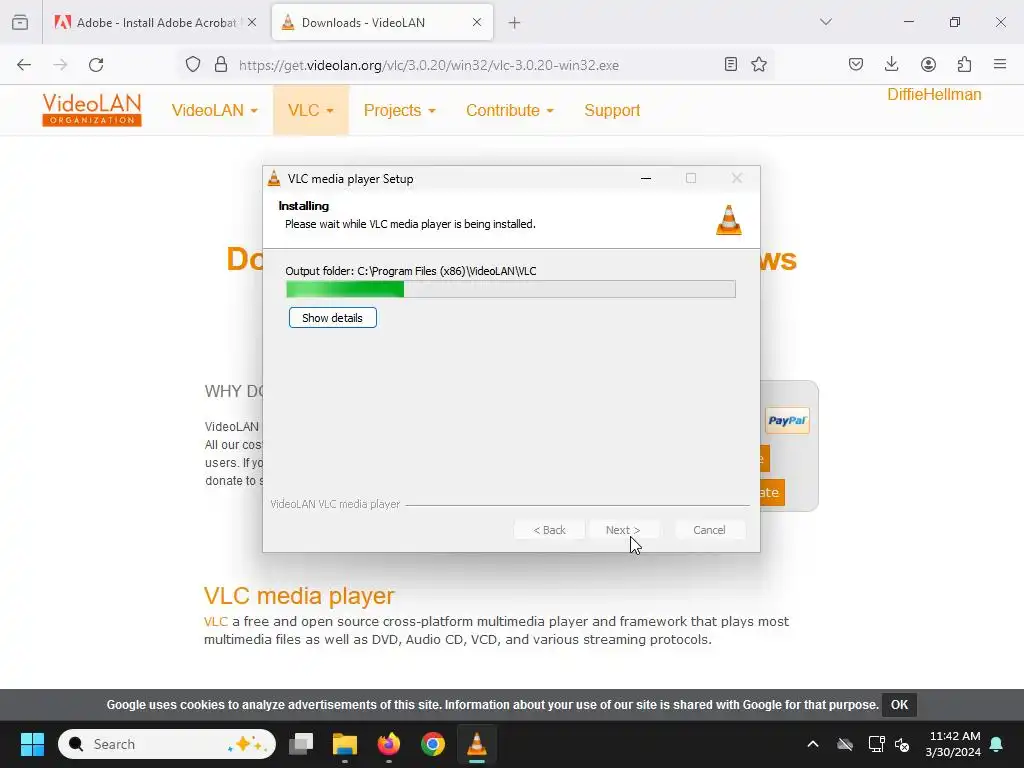
Task: Bookmark this page with star icon
Action: coord(759,64)
